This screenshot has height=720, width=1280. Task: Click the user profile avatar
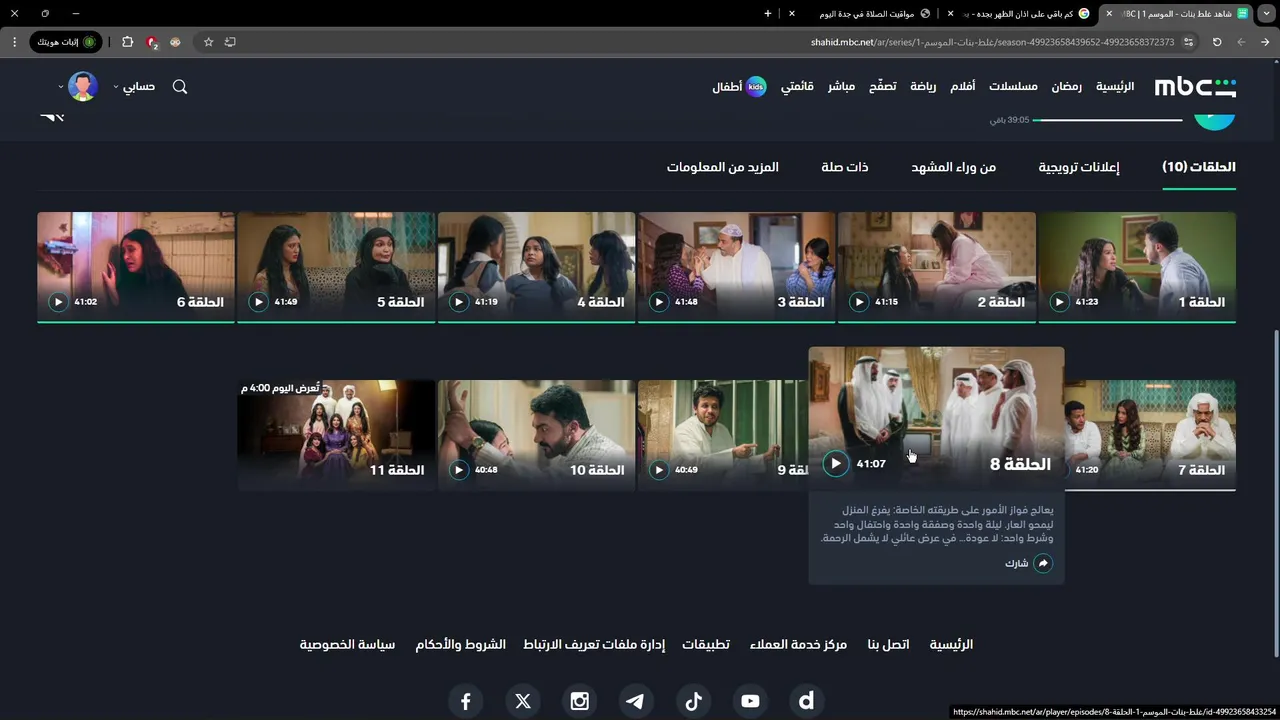[x=83, y=87]
